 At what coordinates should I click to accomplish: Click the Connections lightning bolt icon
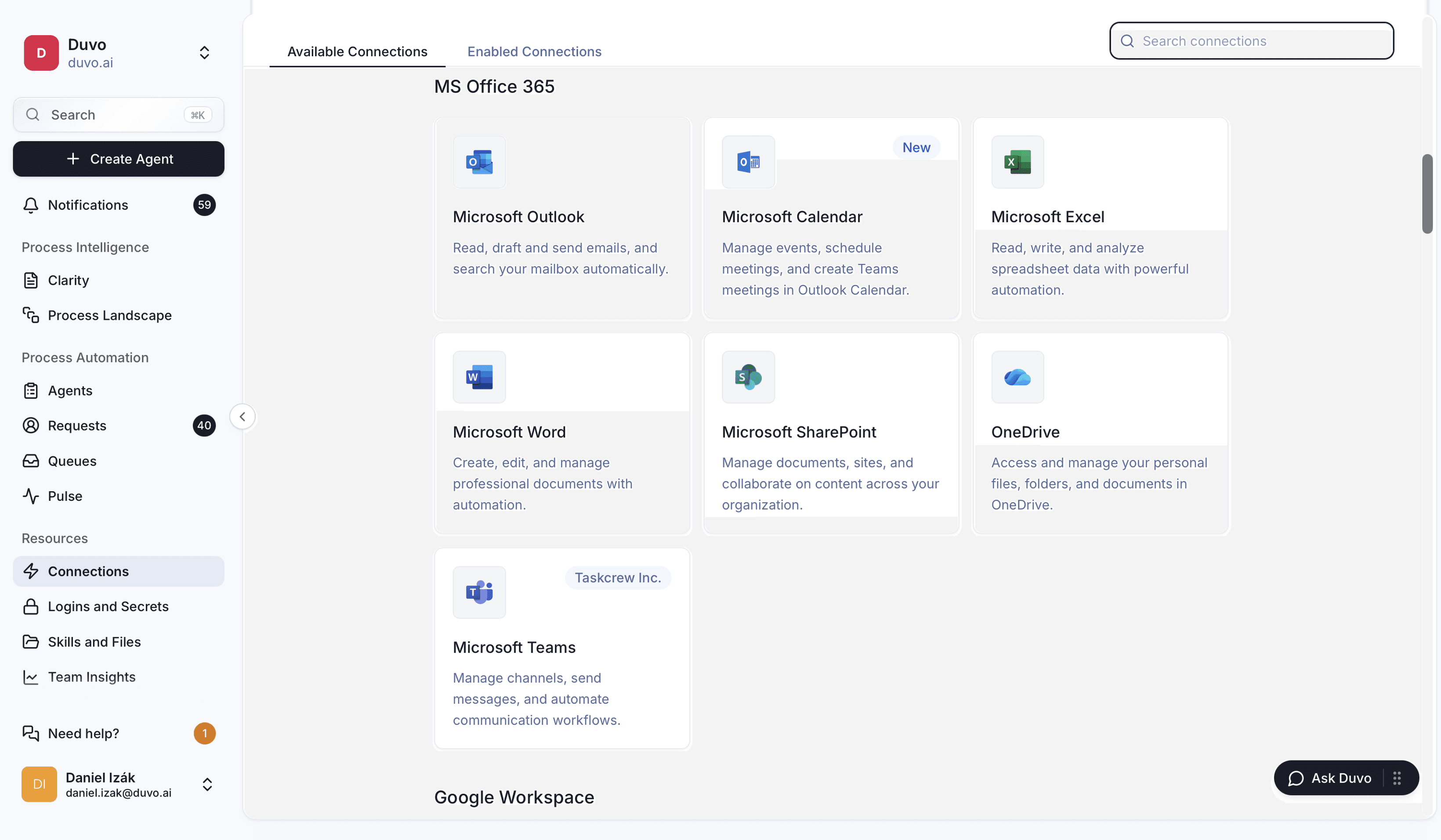[31, 571]
